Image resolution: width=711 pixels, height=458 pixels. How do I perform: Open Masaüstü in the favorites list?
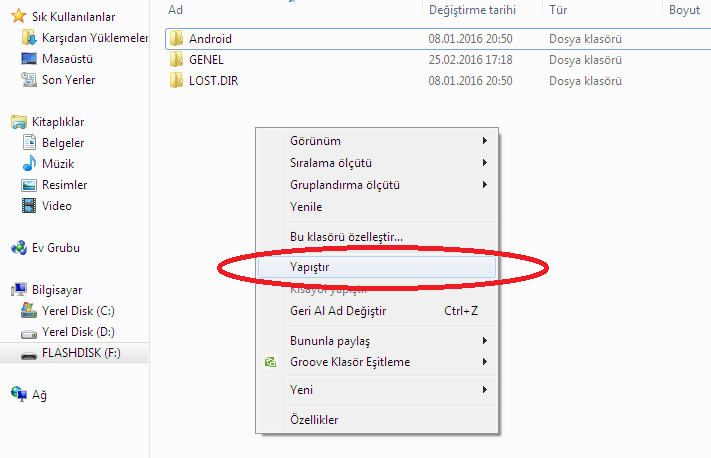click(x=67, y=58)
